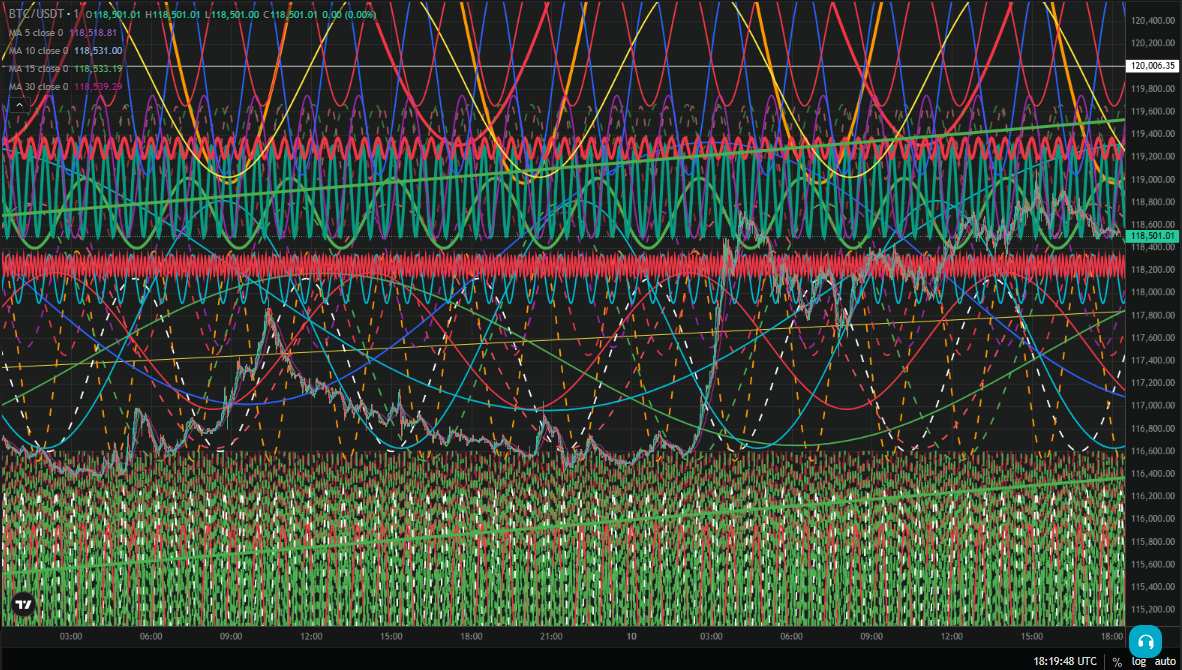Click the date label 10 on time axis

click(x=631, y=636)
